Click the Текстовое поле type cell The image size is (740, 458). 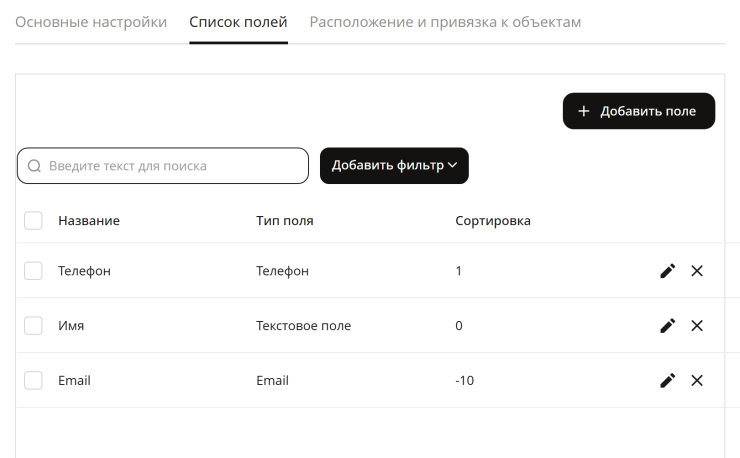[303, 326]
